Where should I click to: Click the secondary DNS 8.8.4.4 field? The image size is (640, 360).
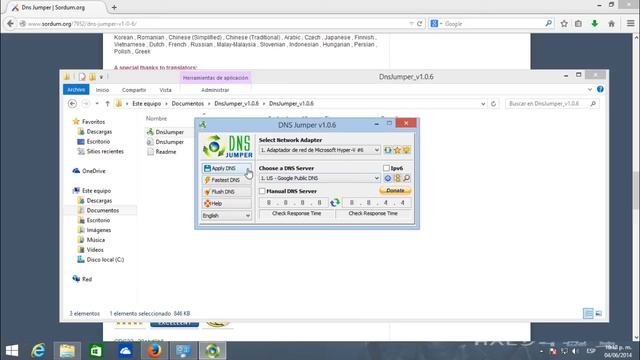[x=377, y=202]
